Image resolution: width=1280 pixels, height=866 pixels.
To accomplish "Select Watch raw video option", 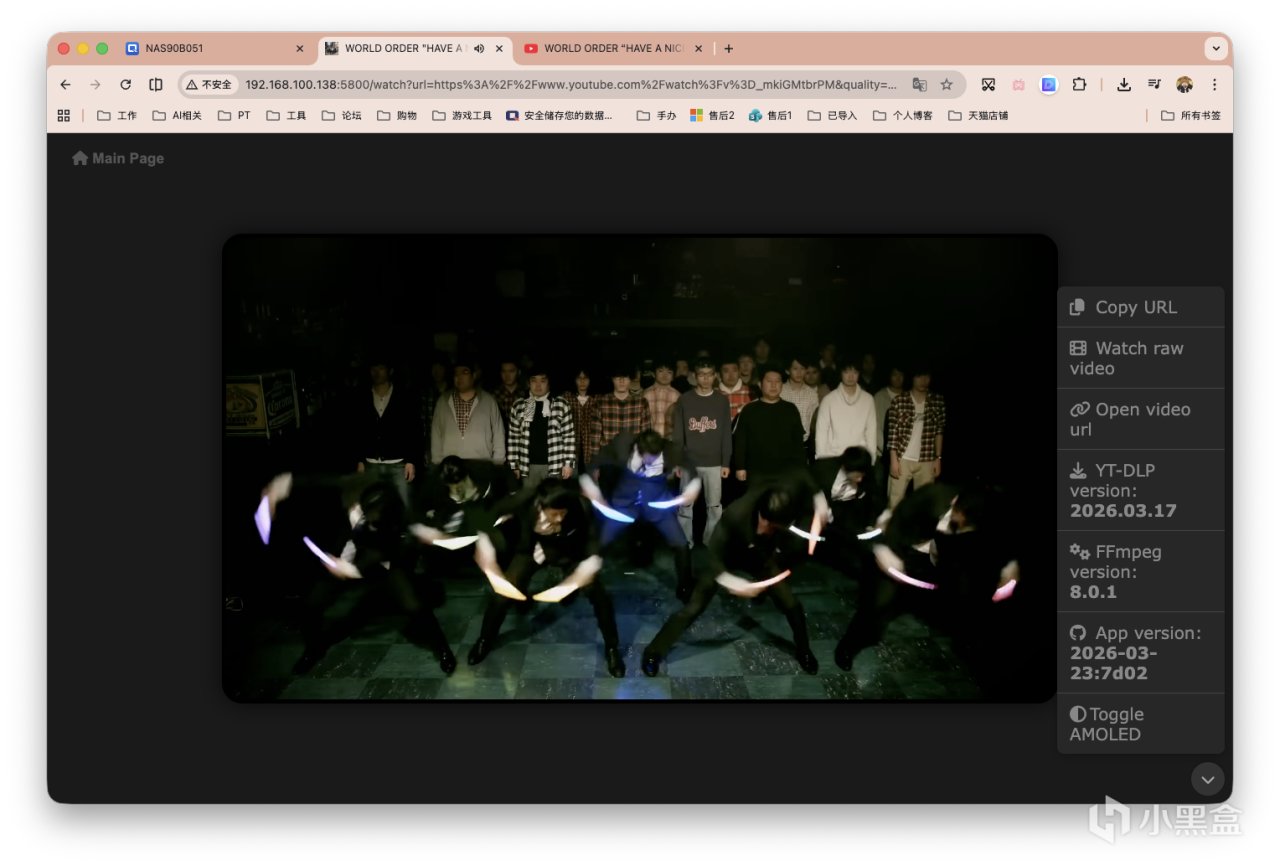I will point(1141,358).
